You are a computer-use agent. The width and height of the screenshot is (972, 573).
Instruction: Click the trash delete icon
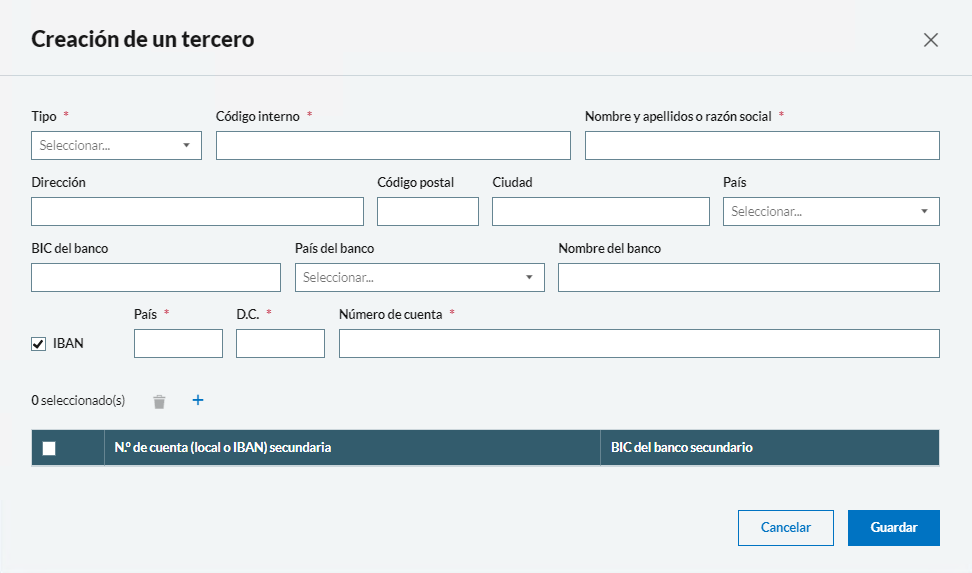[x=159, y=401]
